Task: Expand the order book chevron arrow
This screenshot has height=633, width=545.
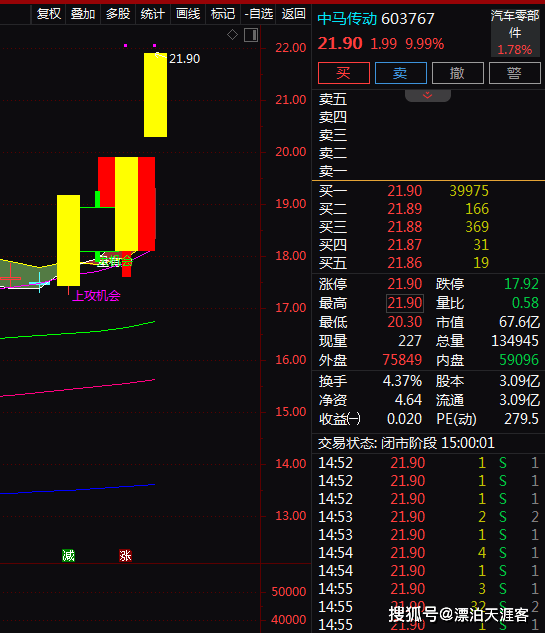Action: click(x=428, y=95)
